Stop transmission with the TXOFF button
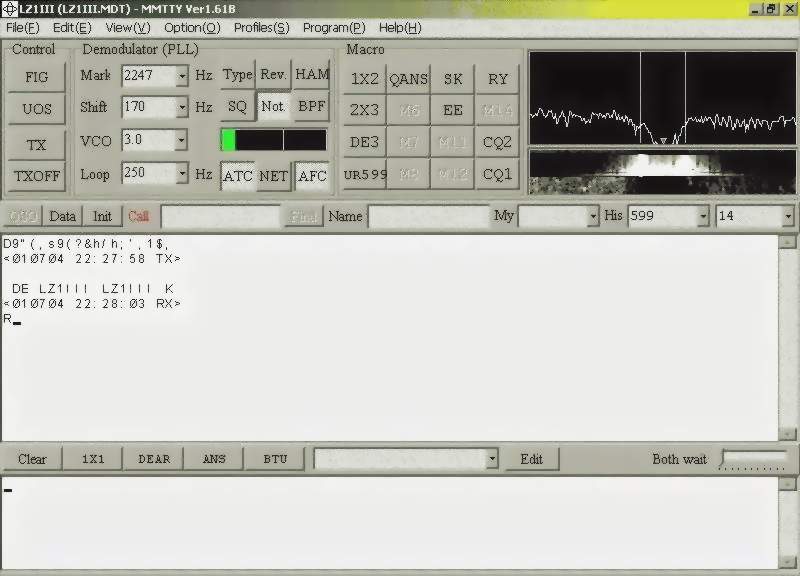Viewport: 800px width, 576px height. pos(36,176)
